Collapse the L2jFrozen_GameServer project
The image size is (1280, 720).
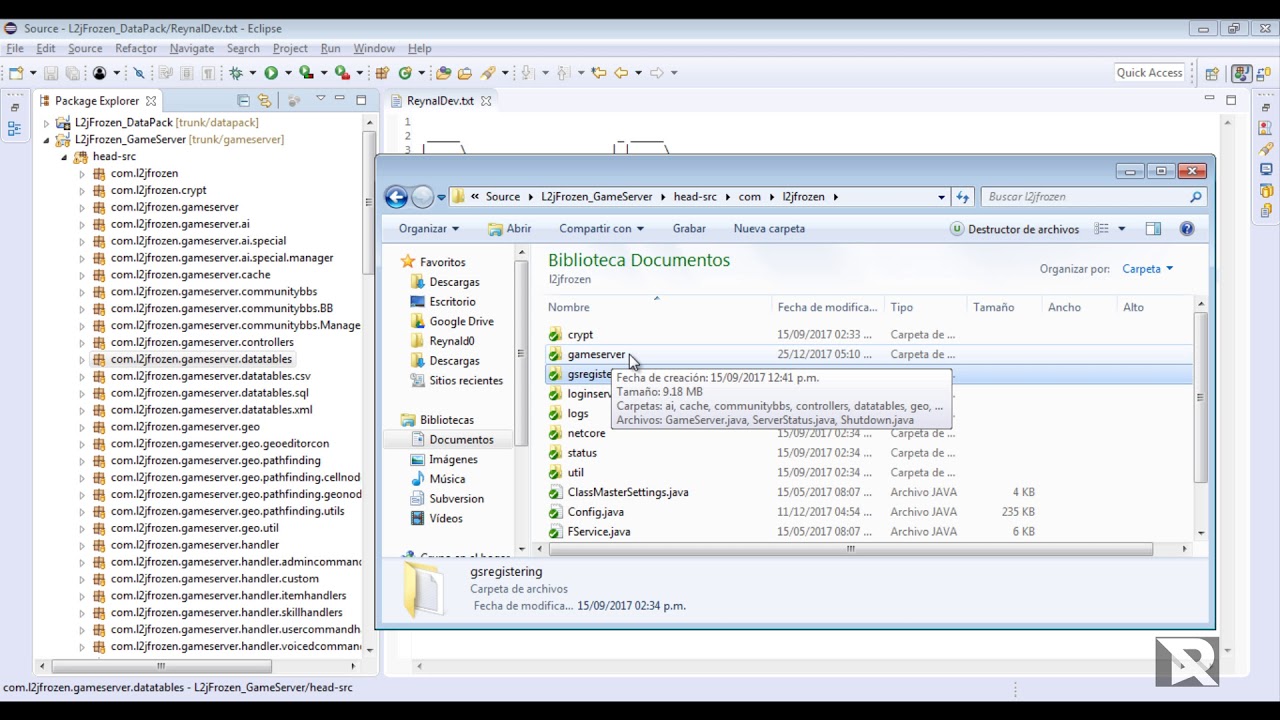pos(46,140)
